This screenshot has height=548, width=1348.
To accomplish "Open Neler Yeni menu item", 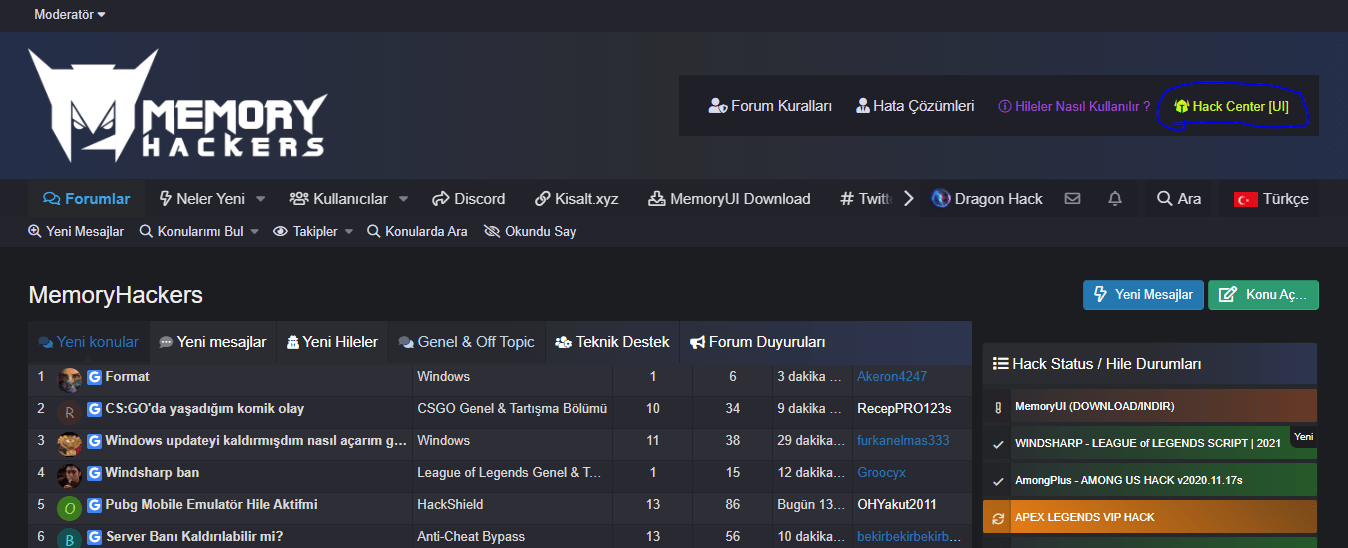I will (201, 198).
